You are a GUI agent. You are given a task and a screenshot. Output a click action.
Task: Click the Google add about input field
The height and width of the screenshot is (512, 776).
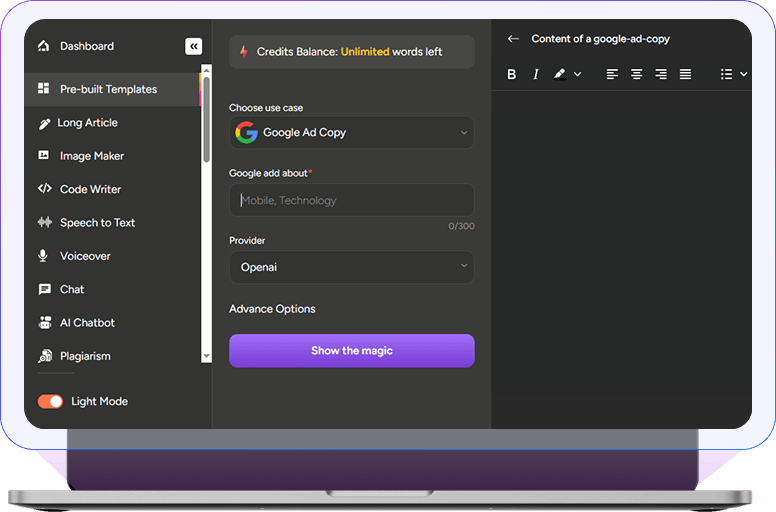pos(351,200)
